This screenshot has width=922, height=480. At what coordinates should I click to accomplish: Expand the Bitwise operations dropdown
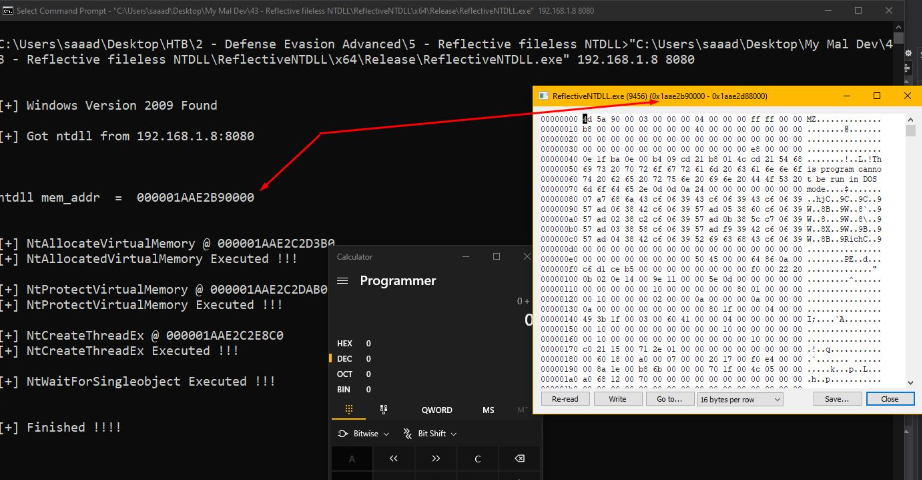(x=363, y=434)
